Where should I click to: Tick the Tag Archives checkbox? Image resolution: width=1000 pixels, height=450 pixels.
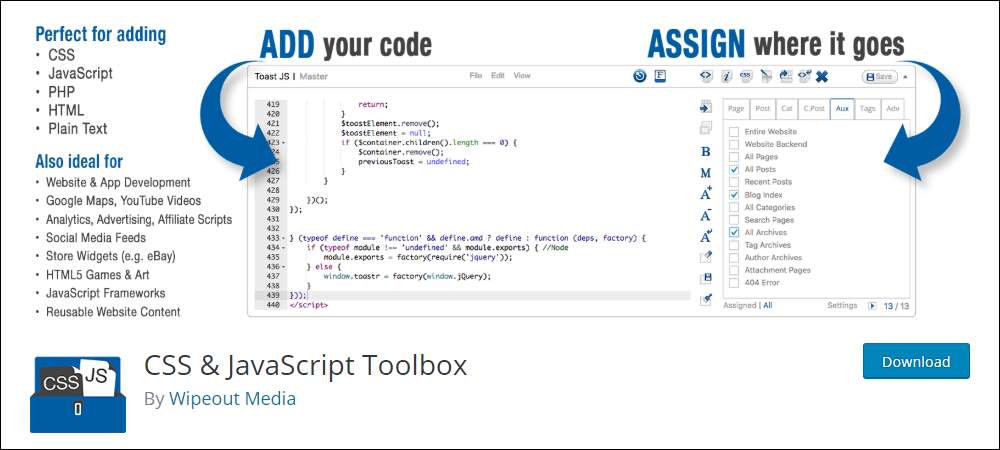(x=734, y=245)
